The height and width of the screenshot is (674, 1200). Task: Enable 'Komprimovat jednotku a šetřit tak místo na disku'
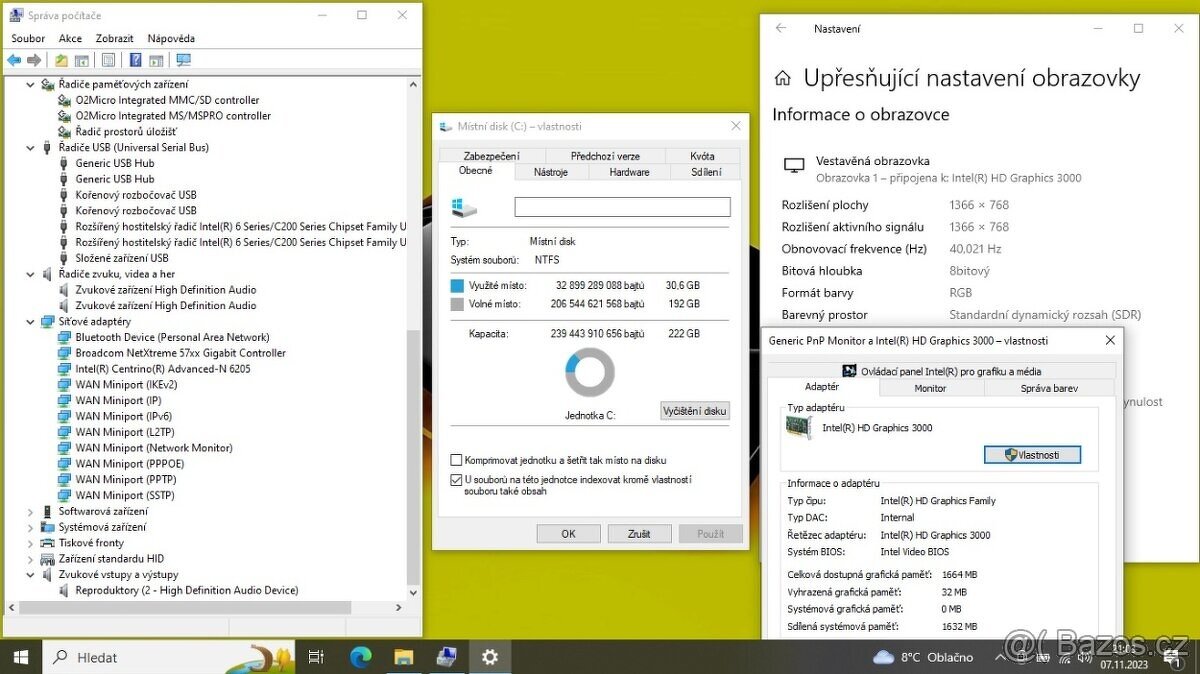point(455,460)
